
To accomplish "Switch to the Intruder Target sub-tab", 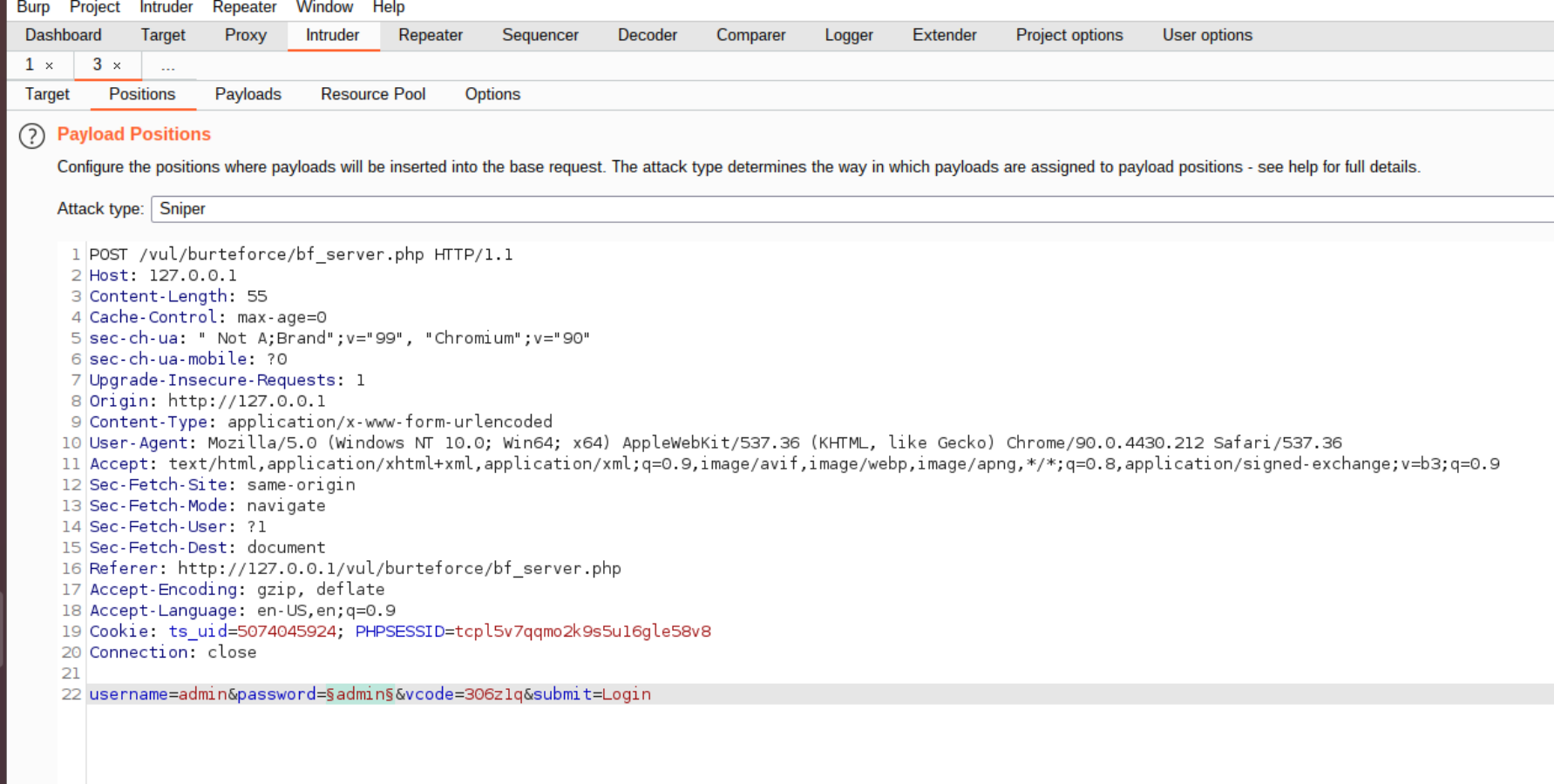I will (47, 94).
